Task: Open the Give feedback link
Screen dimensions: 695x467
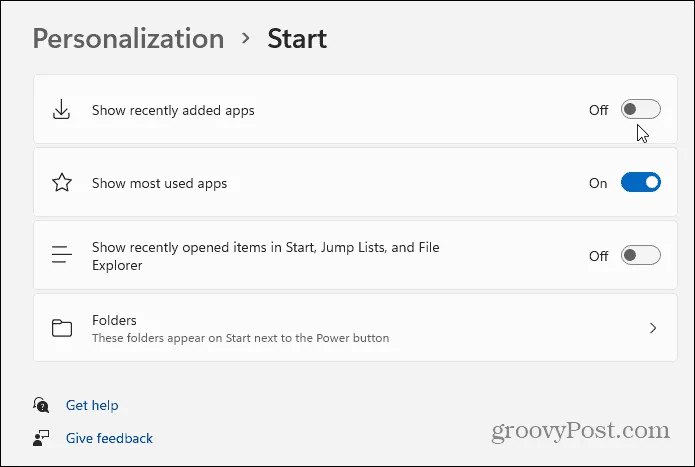Action: (109, 438)
